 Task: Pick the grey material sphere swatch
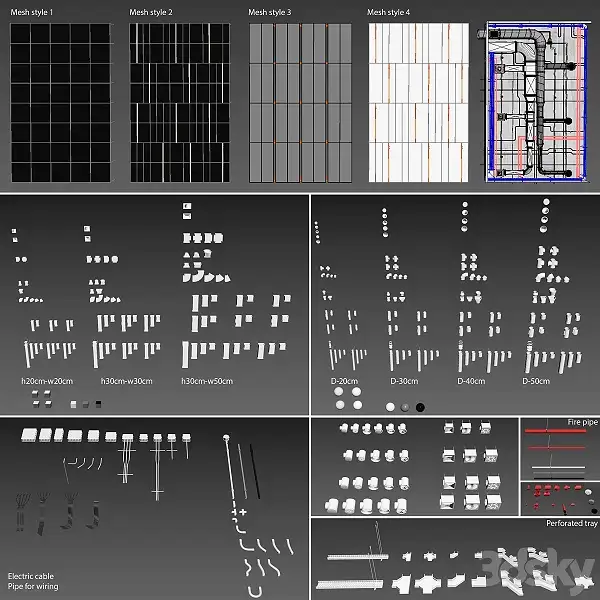coord(404,407)
